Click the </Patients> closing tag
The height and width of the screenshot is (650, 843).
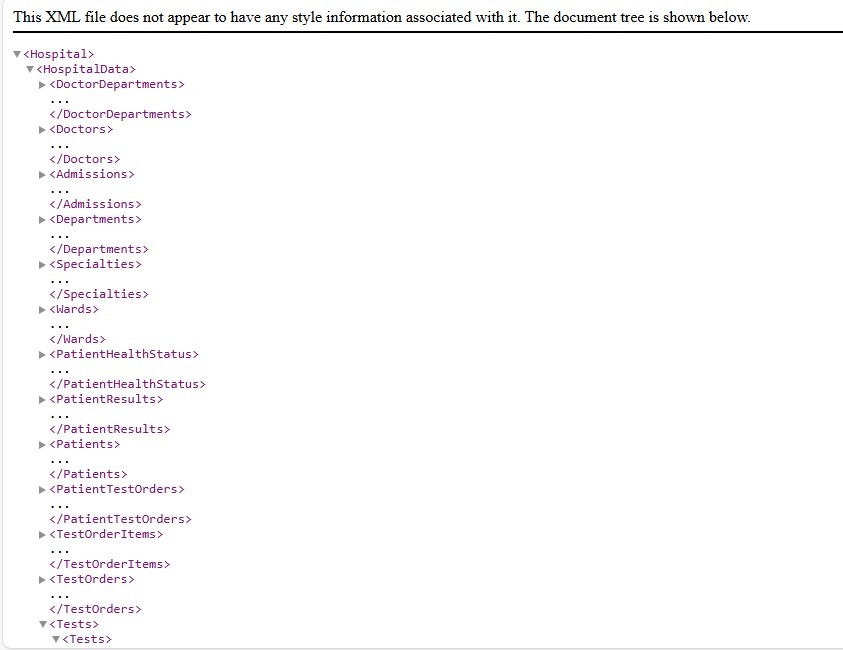[88, 474]
